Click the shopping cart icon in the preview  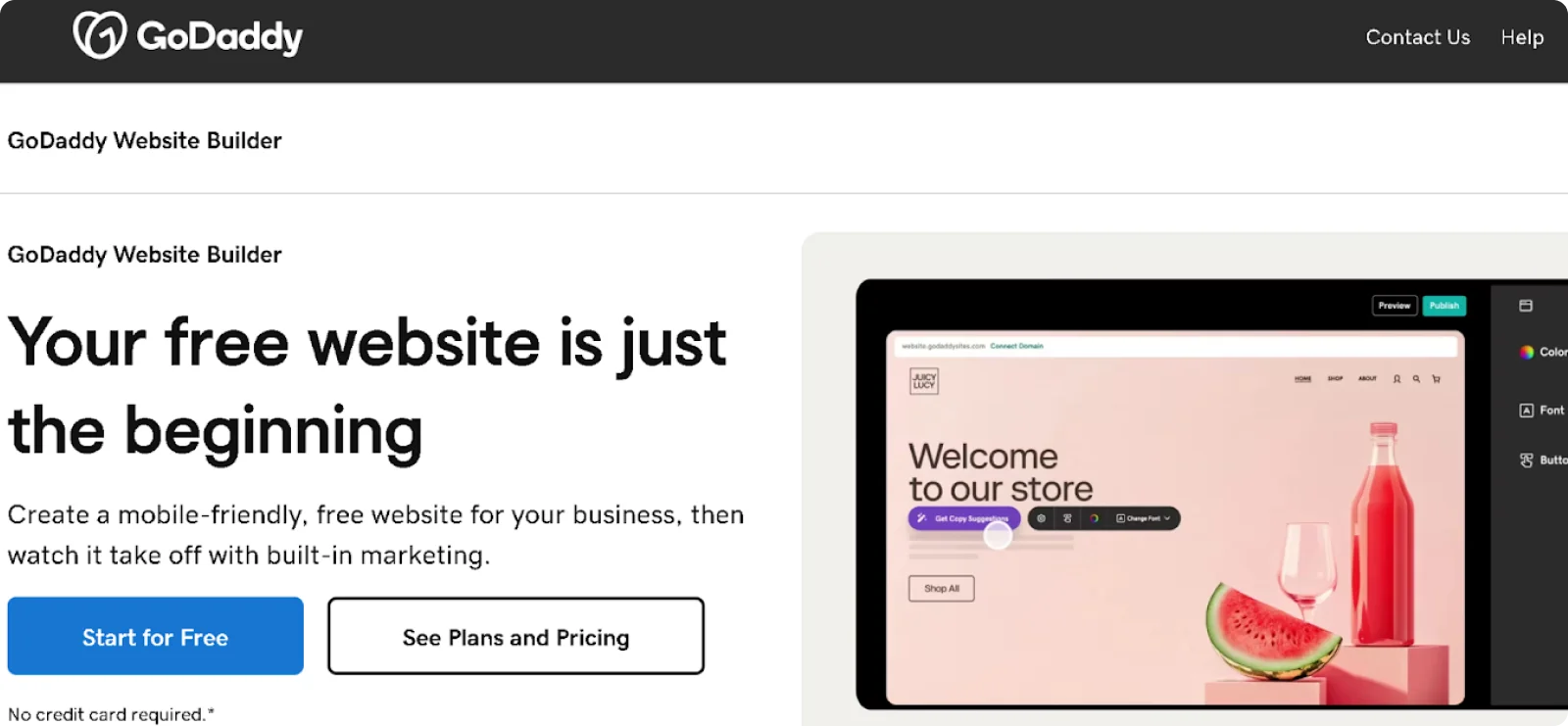tap(1437, 379)
